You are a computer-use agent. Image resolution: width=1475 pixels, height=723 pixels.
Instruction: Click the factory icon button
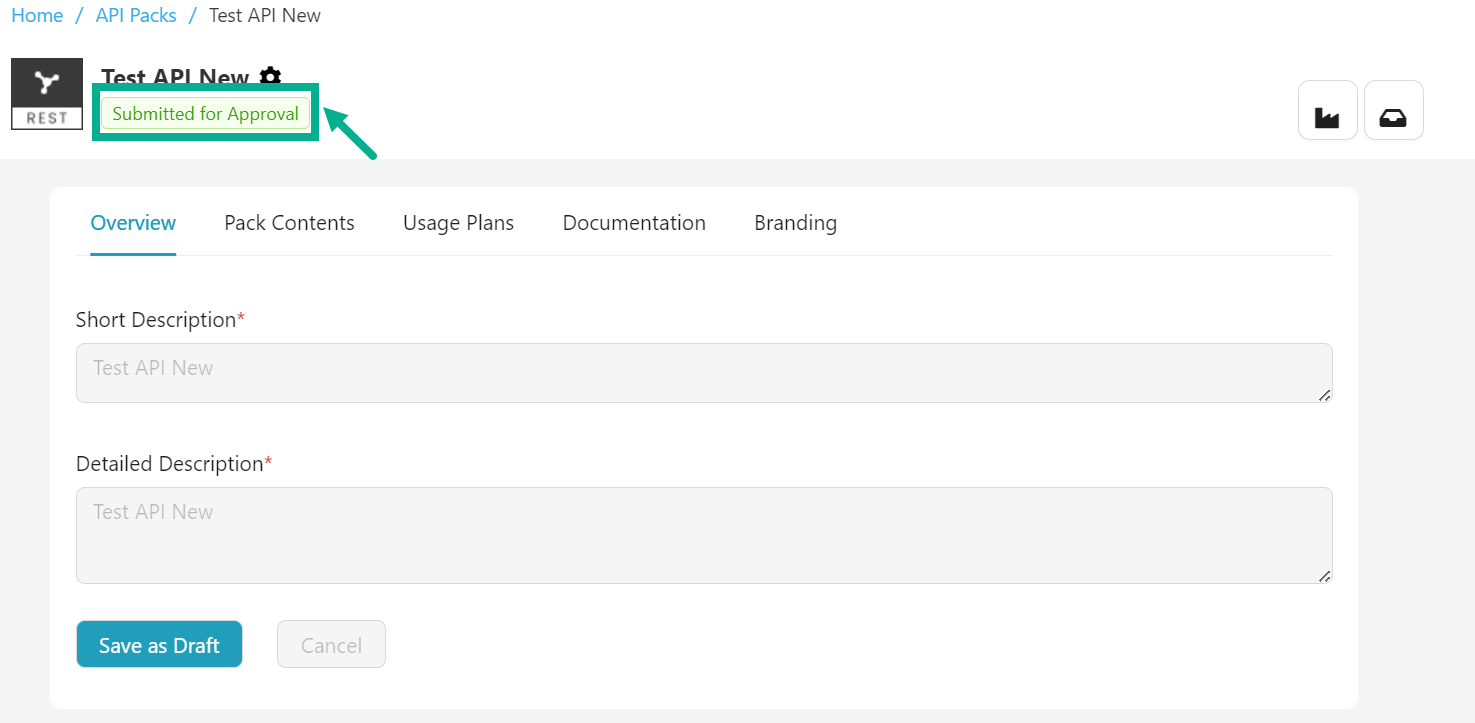1327,110
